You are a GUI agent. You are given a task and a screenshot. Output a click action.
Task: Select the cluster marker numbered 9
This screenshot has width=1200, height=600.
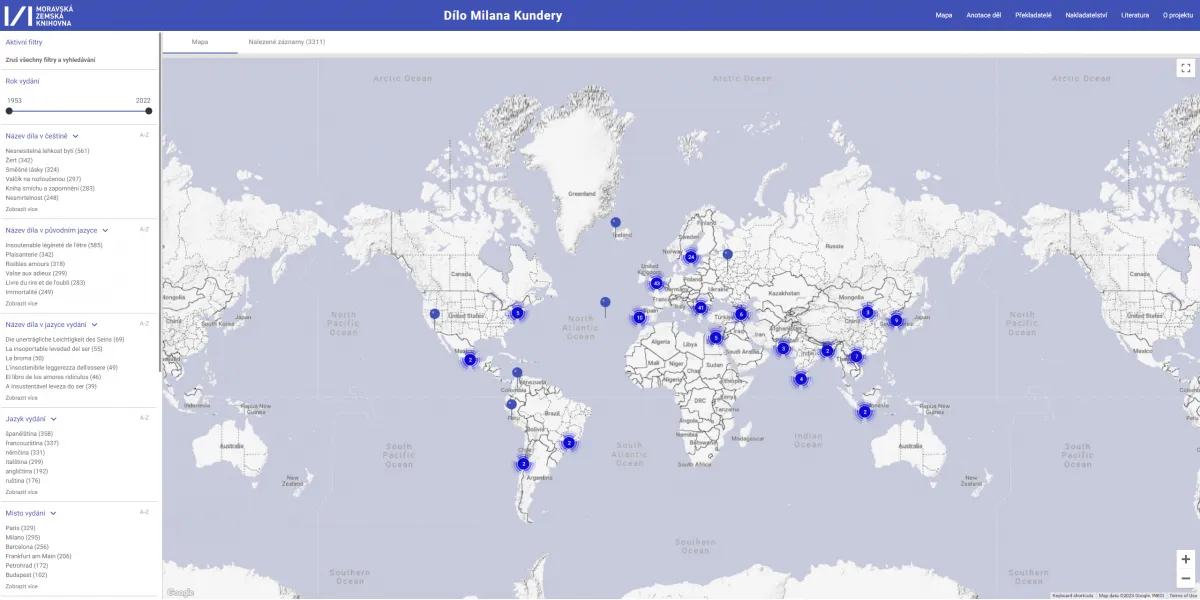pyautogui.click(x=896, y=320)
